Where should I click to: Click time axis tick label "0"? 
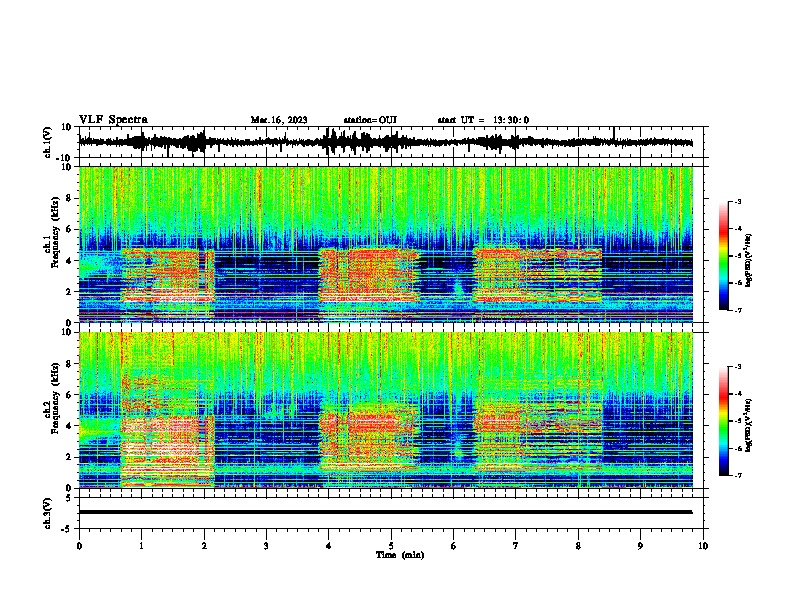pos(79,546)
